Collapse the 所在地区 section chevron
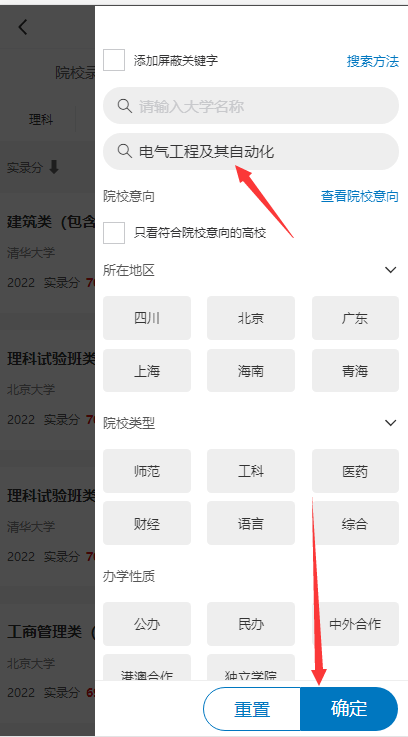 coord(391,270)
